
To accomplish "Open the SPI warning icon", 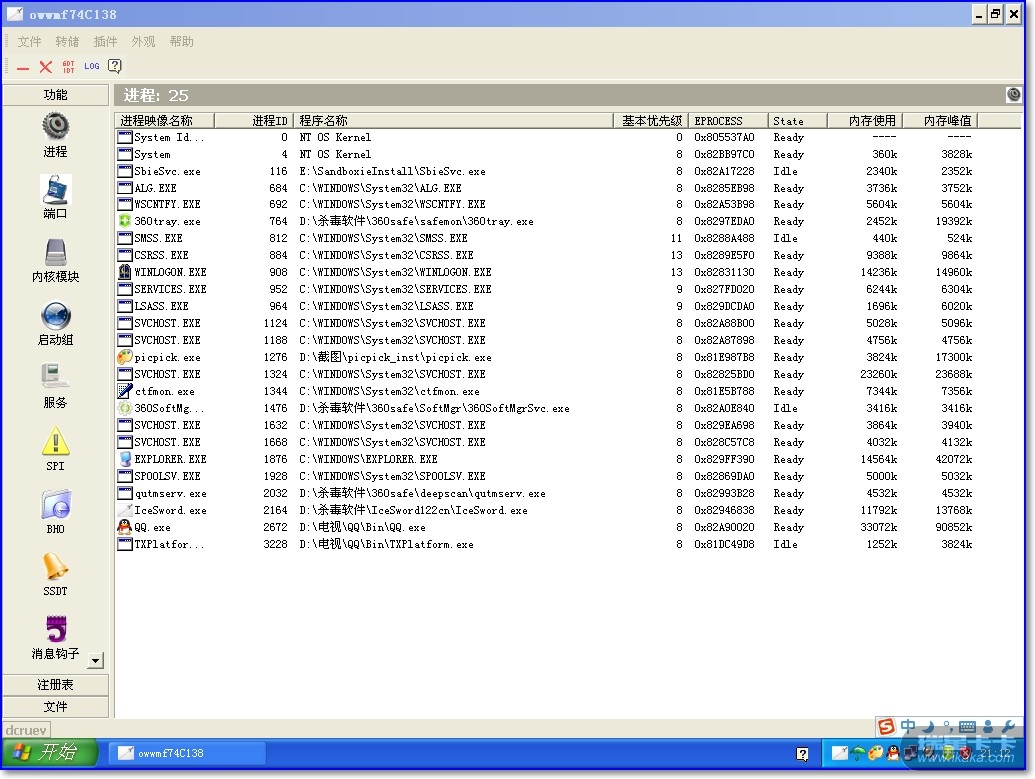I will (55, 440).
